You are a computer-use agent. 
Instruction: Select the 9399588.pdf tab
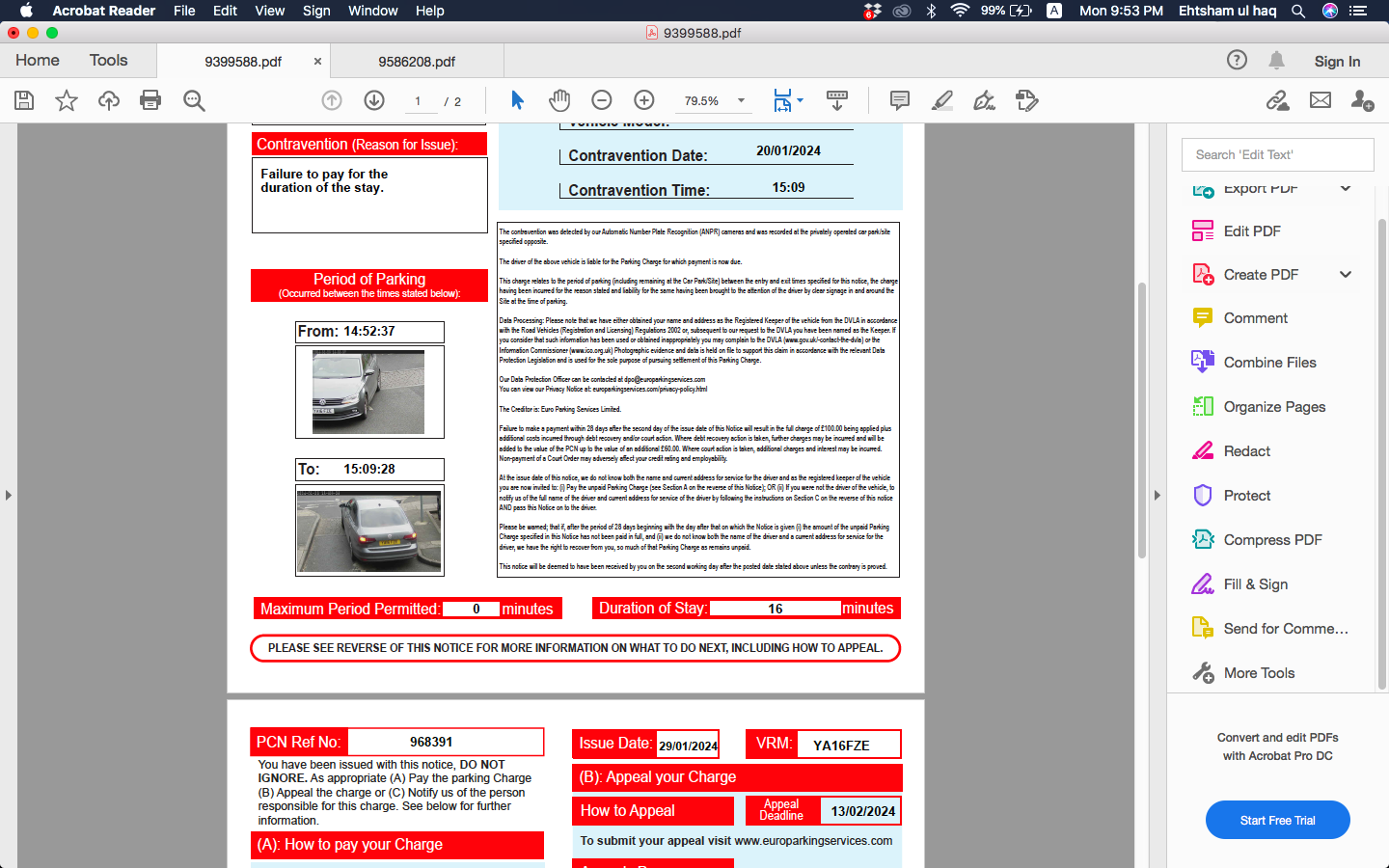tap(243, 61)
